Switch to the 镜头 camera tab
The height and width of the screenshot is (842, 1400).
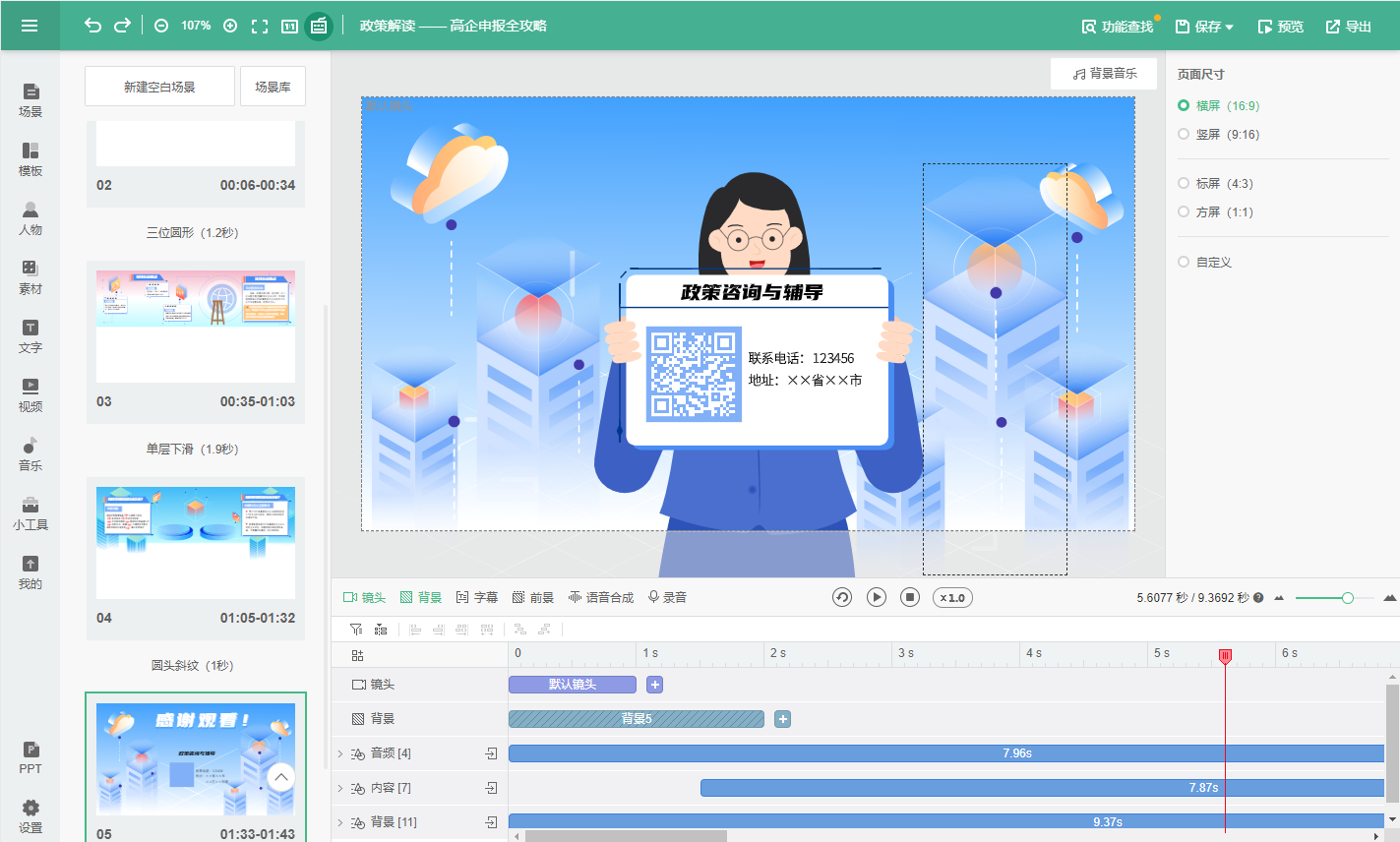pyautogui.click(x=364, y=597)
